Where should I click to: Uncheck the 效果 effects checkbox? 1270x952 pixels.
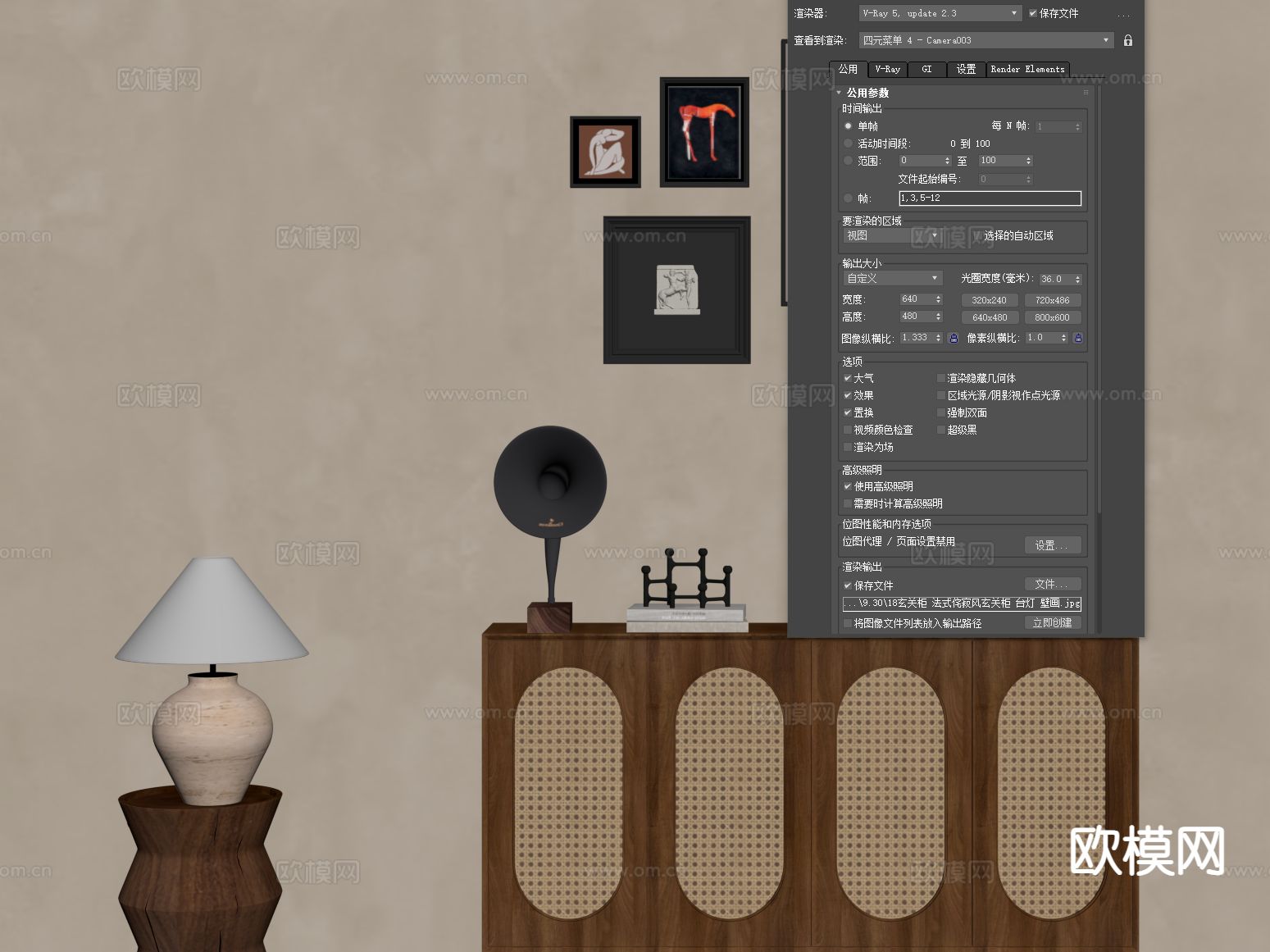coord(848,395)
